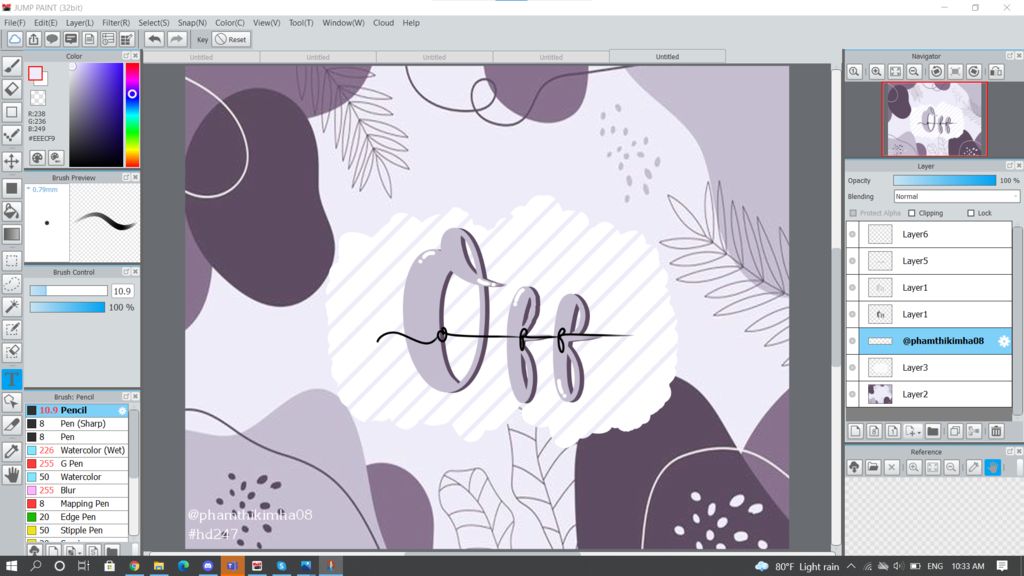Select the Mapping Pen brush
1024x576 pixels.
click(x=77, y=504)
